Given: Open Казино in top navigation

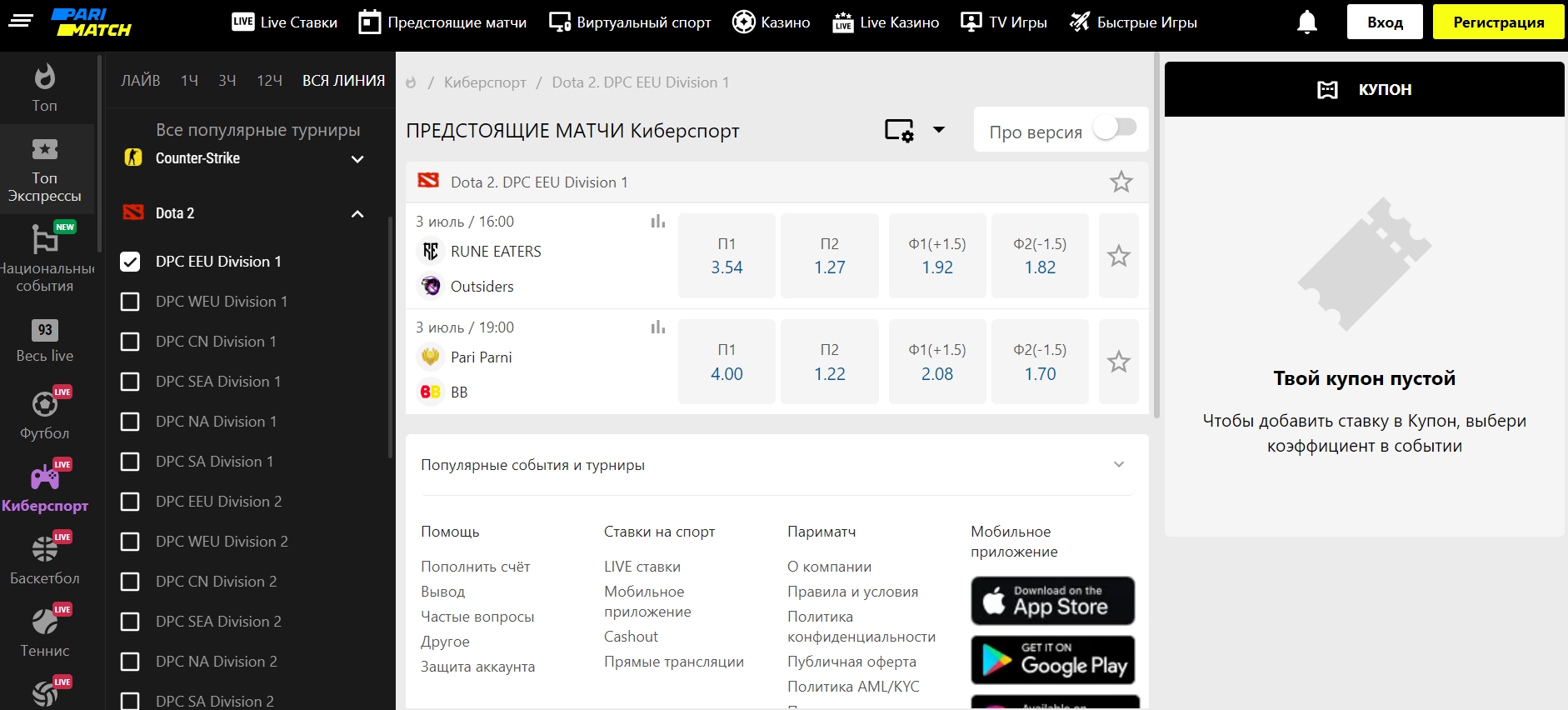Looking at the screenshot, I should pos(771,22).
